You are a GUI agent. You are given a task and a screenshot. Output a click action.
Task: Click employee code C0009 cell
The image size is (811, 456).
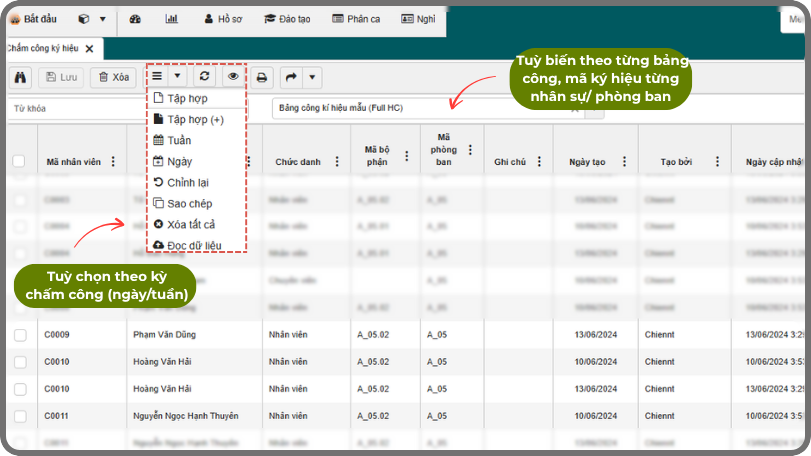57,335
